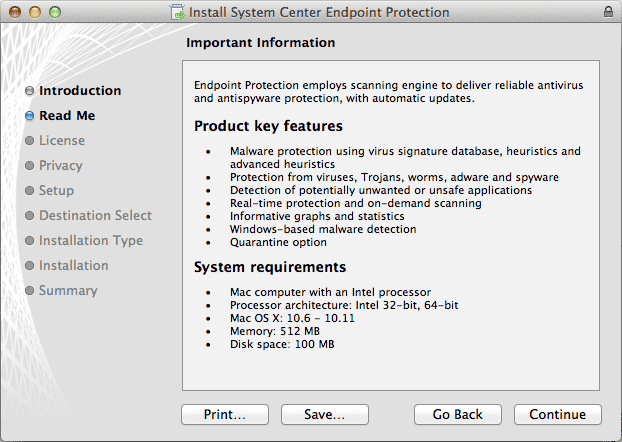Click 'Disk space: 100 MB' line
The width and height of the screenshot is (622, 442).
tap(282, 344)
